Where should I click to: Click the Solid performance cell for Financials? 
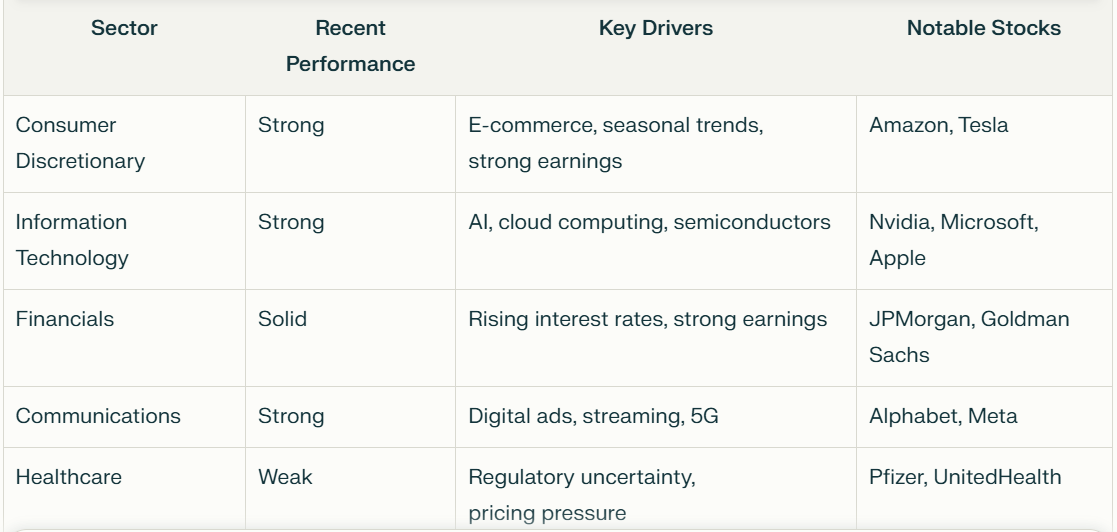350,338
